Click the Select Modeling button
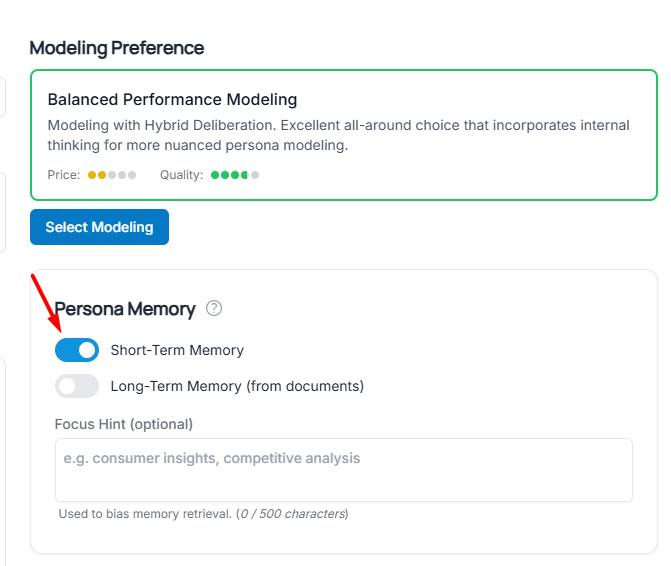The width and height of the screenshot is (671, 566). point(99,227)
